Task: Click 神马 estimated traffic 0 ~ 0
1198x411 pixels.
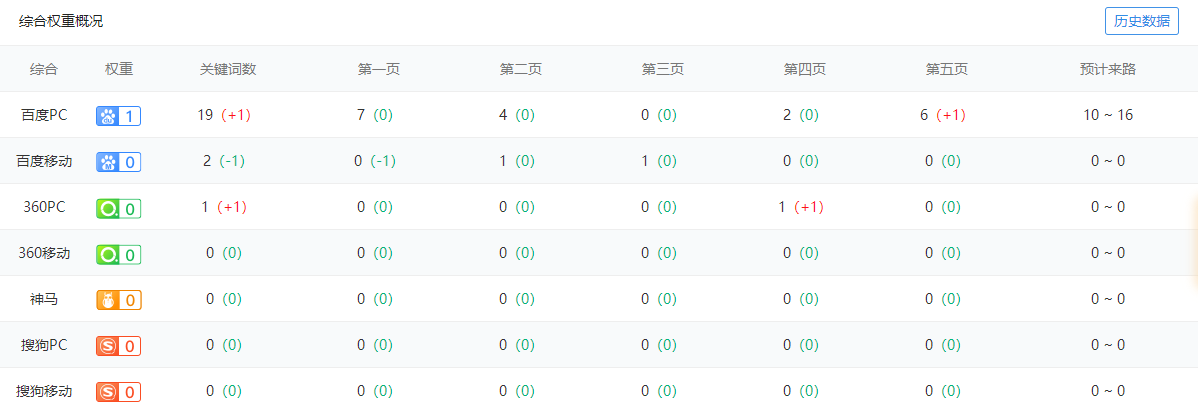Action: click(1108, 299)
